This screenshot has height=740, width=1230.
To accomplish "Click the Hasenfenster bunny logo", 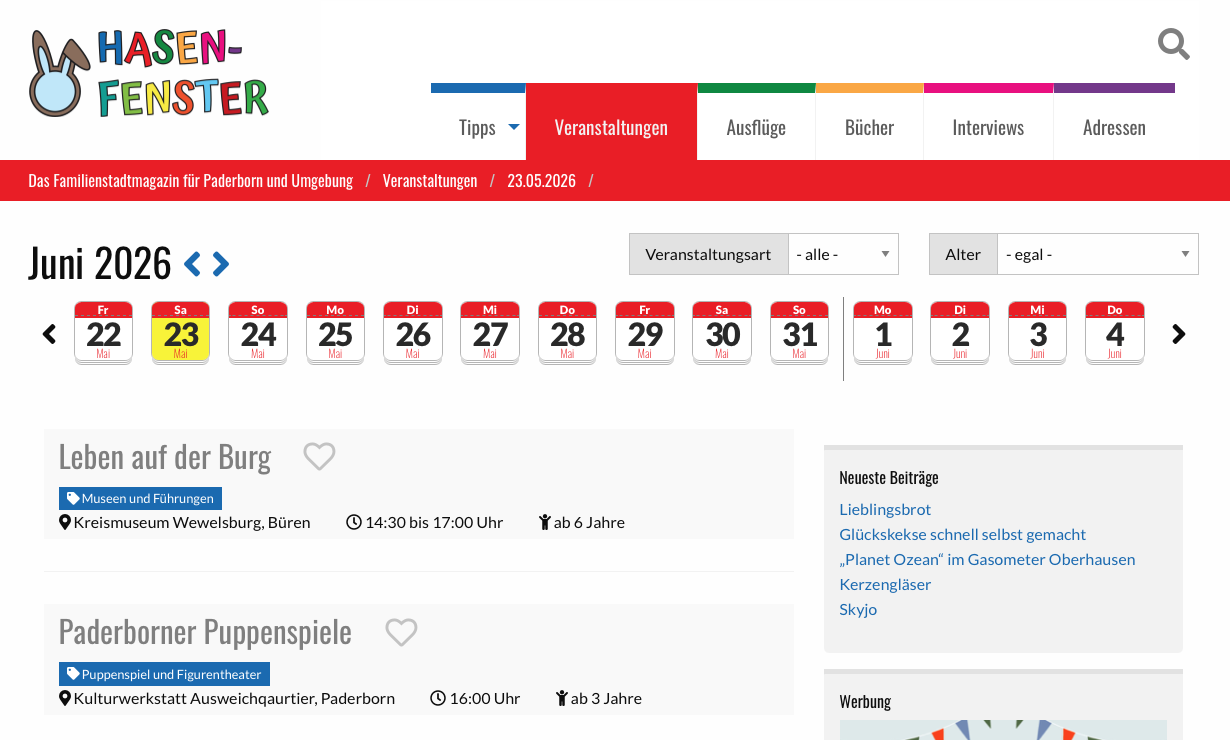I will coord(149,73).
